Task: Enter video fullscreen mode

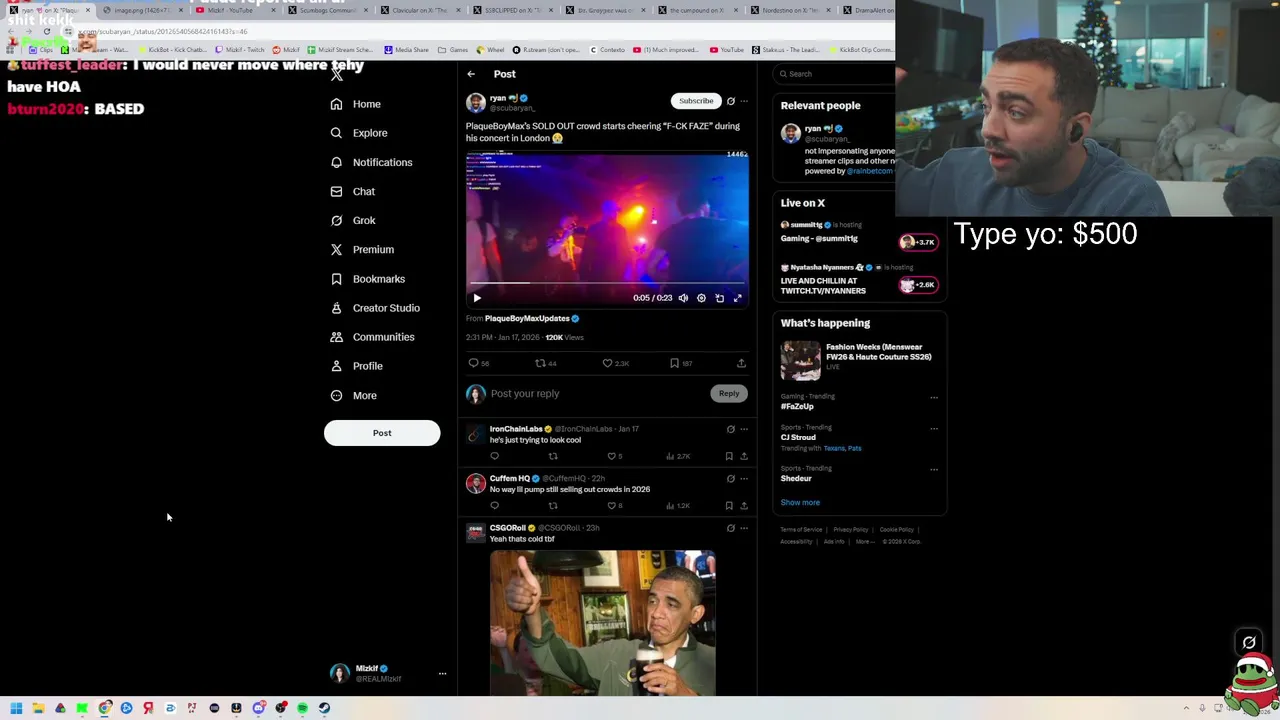Action: tap(738, 298)
